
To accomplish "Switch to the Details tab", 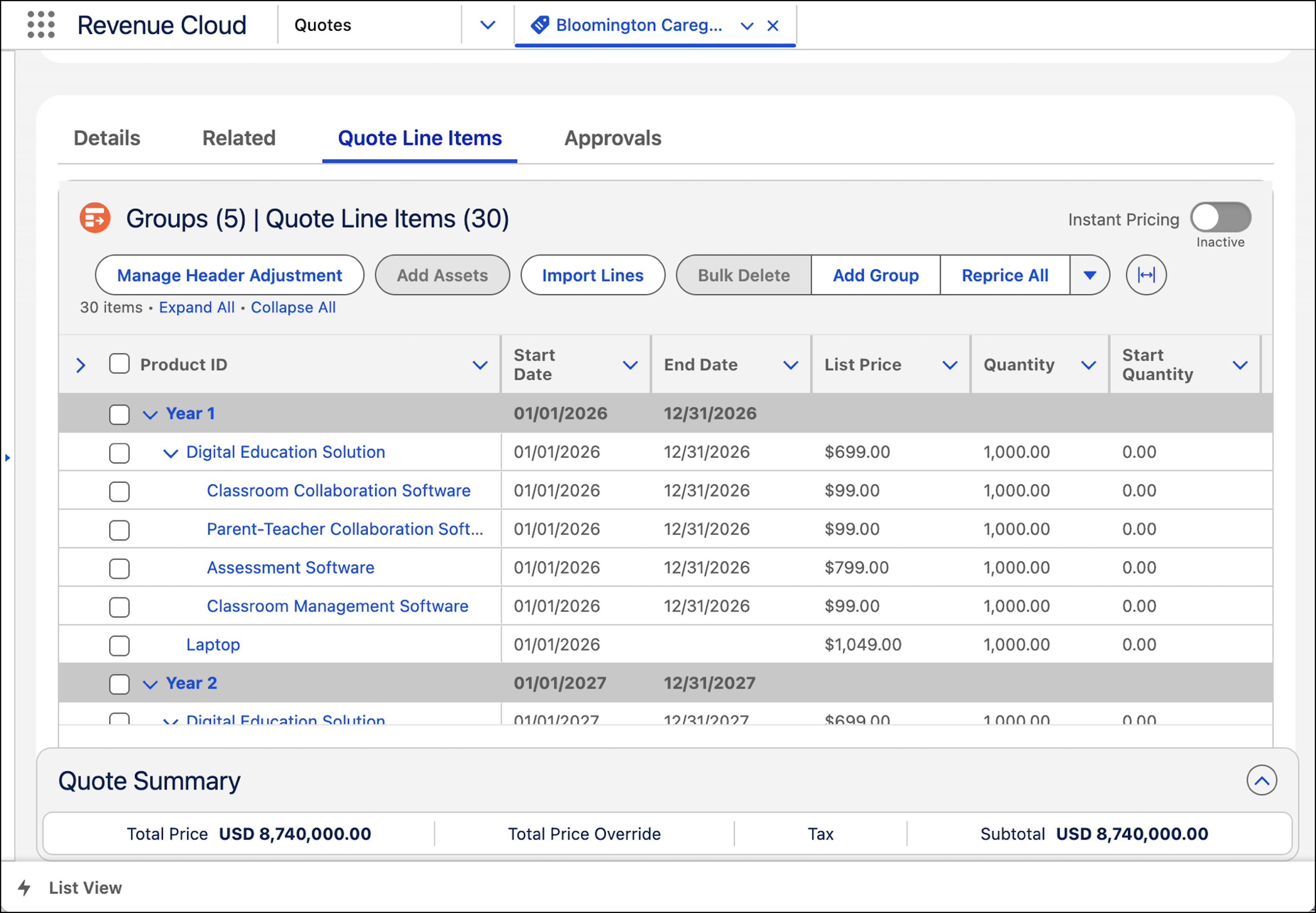I will [x=107, y=138].
